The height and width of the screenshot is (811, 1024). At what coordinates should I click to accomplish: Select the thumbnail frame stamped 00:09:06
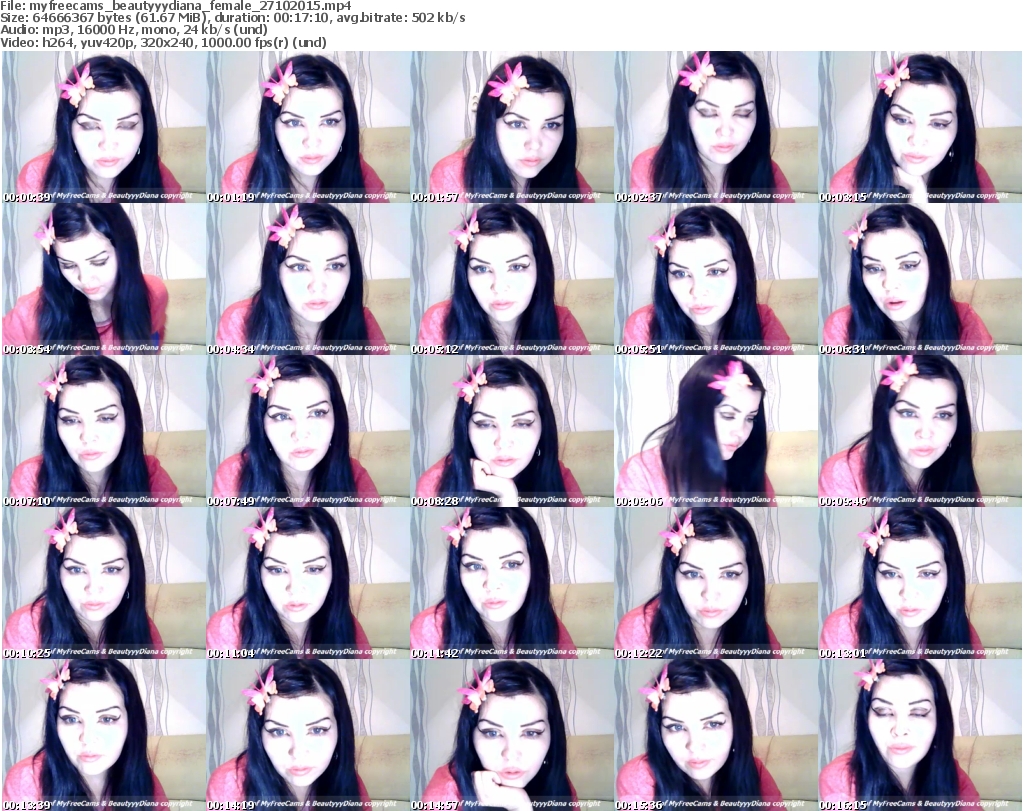(x=716, y=431)
